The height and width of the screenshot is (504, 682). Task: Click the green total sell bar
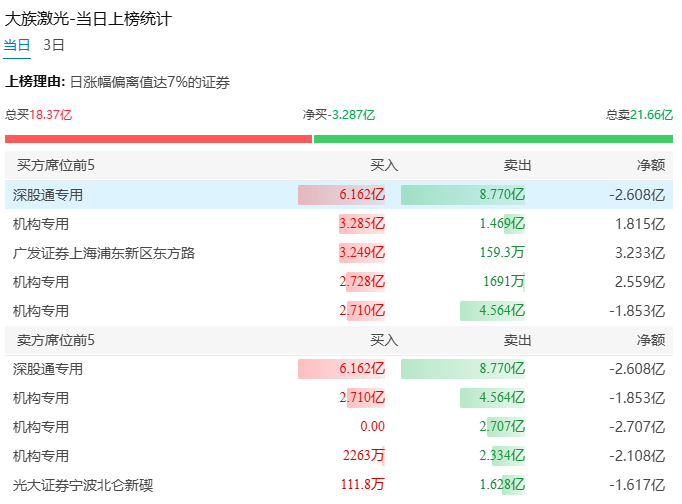click(x=493, y=139)
